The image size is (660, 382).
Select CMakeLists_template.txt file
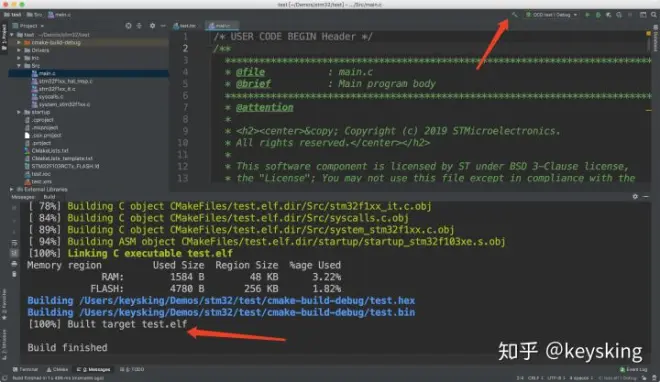pyautogui.click(x=59, y=159)
